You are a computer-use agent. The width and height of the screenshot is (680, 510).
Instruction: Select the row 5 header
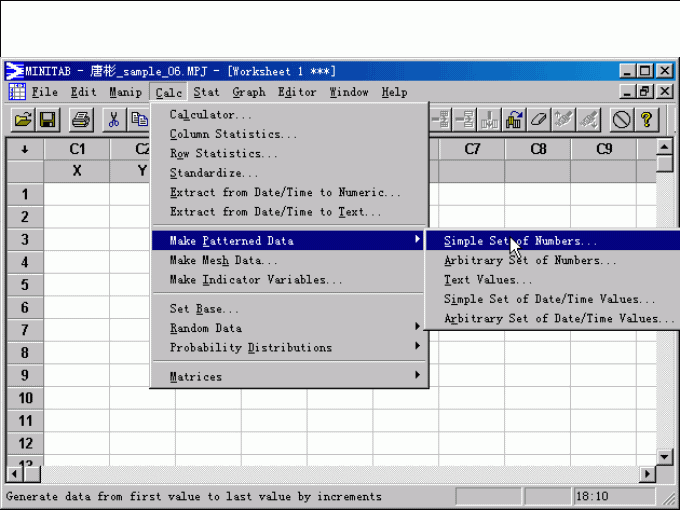tap(25, 284)
